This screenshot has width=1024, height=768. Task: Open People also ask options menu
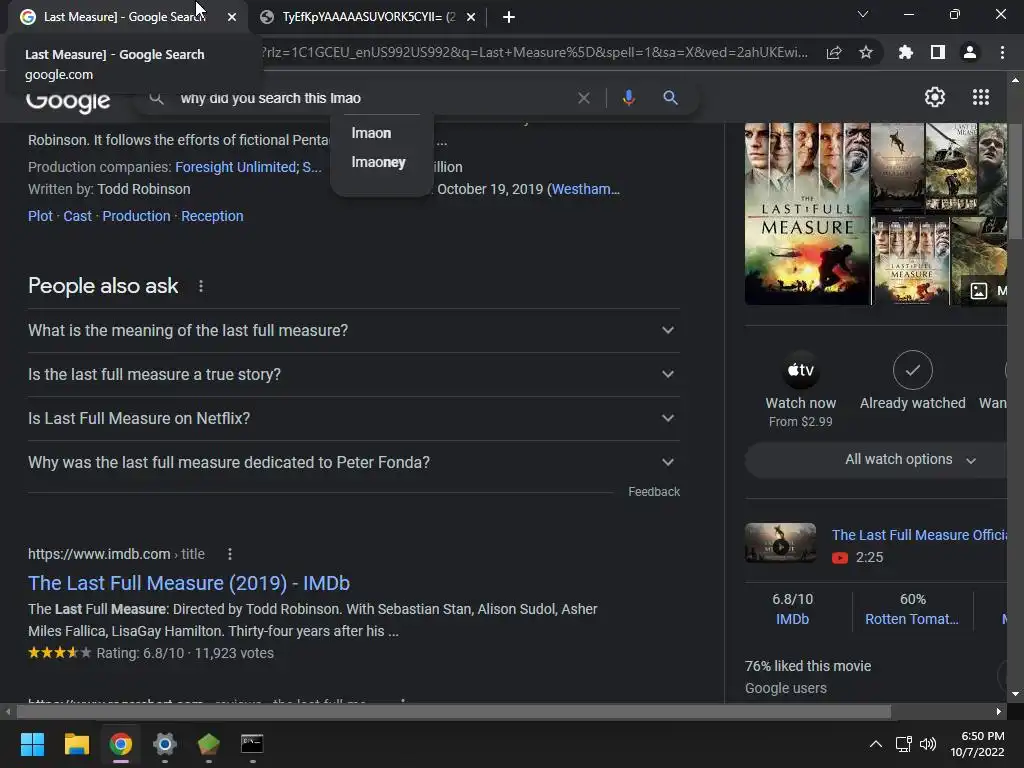coord(201,286)
